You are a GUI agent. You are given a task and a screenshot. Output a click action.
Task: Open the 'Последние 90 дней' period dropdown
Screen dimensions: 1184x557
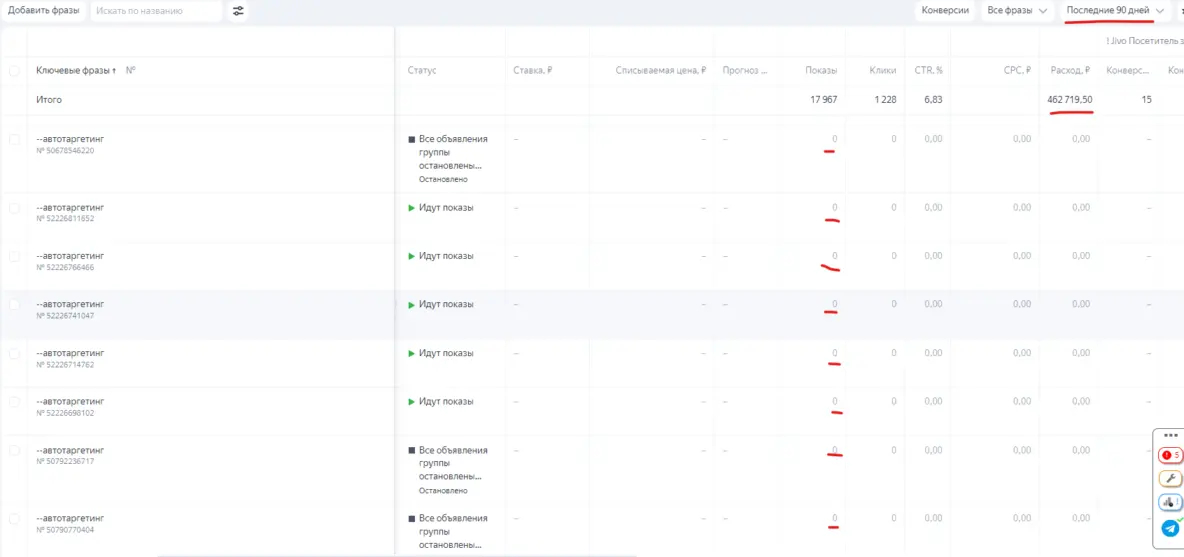tap(1115, 11)
